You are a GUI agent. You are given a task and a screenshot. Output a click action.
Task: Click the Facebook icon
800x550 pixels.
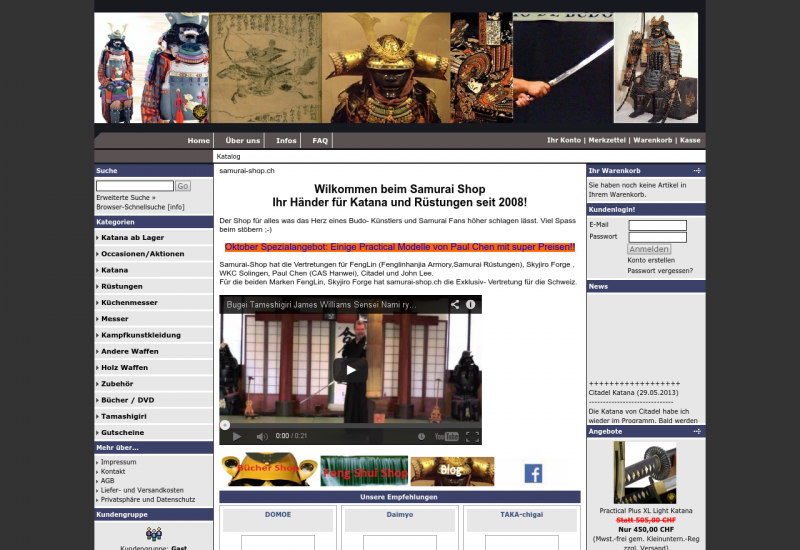tap(533, 473)
